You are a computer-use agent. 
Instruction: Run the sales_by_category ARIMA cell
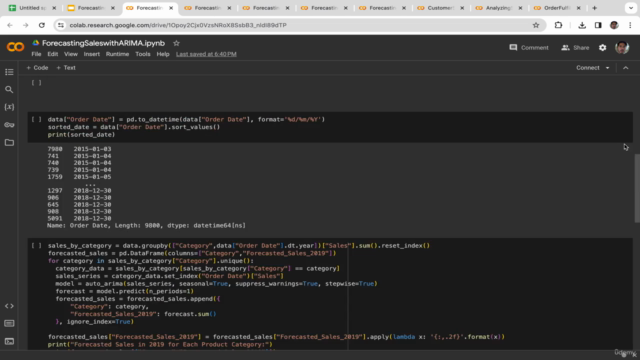click(x=36, y=245)
